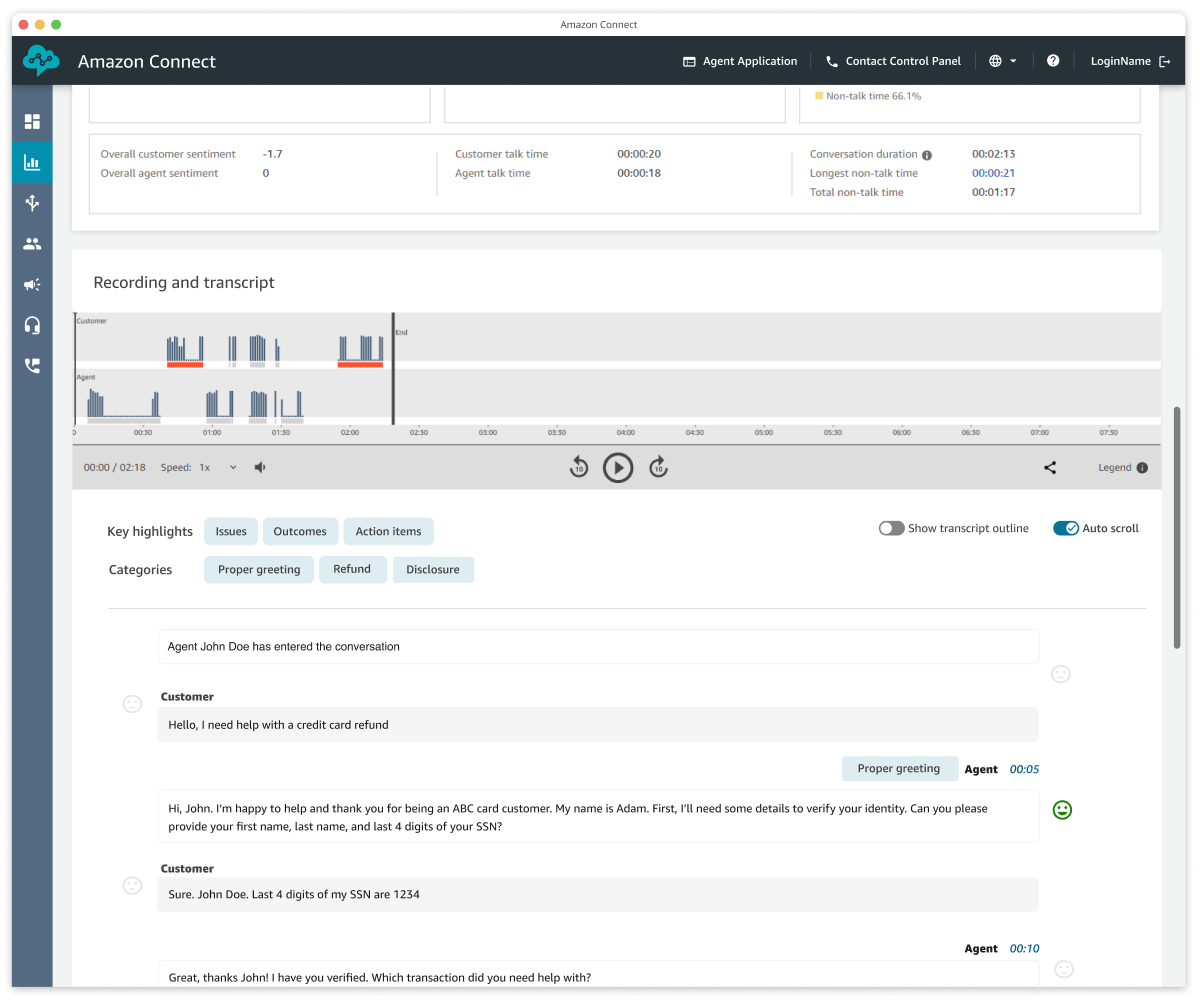Switch to the Contact Control Panel

click(x=893, y=61)
